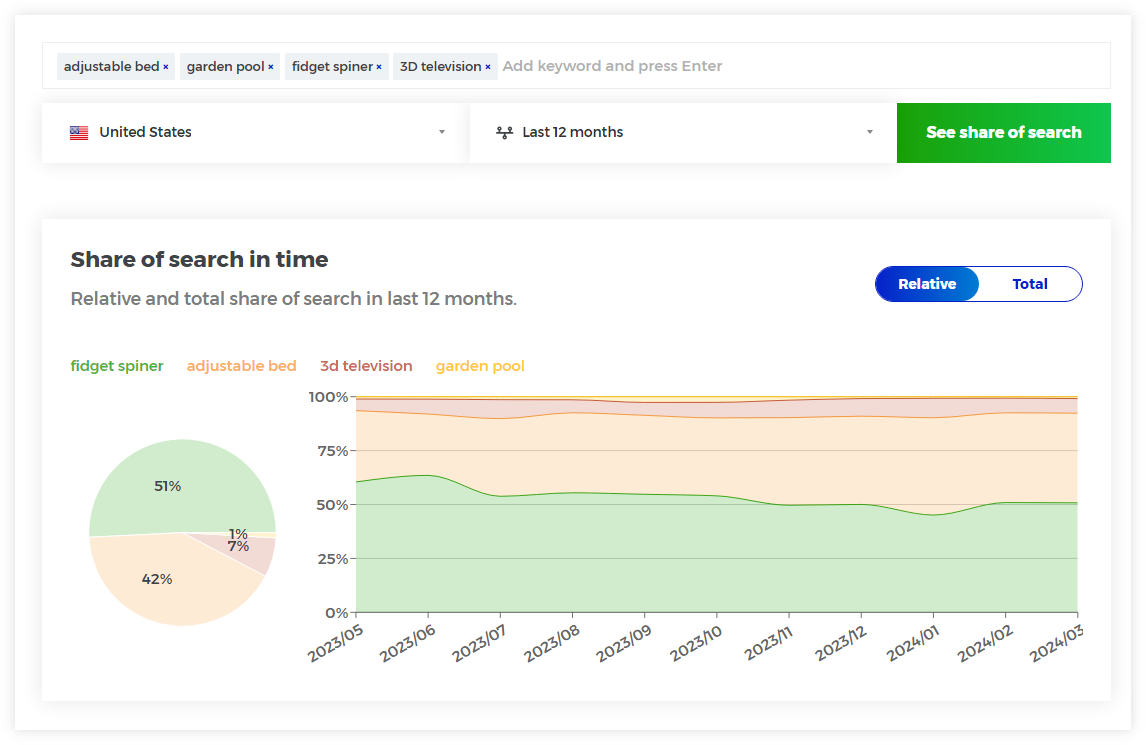Select the 3D television keyword tag text
1146x745 pixels.
click(x=441, y=67)
